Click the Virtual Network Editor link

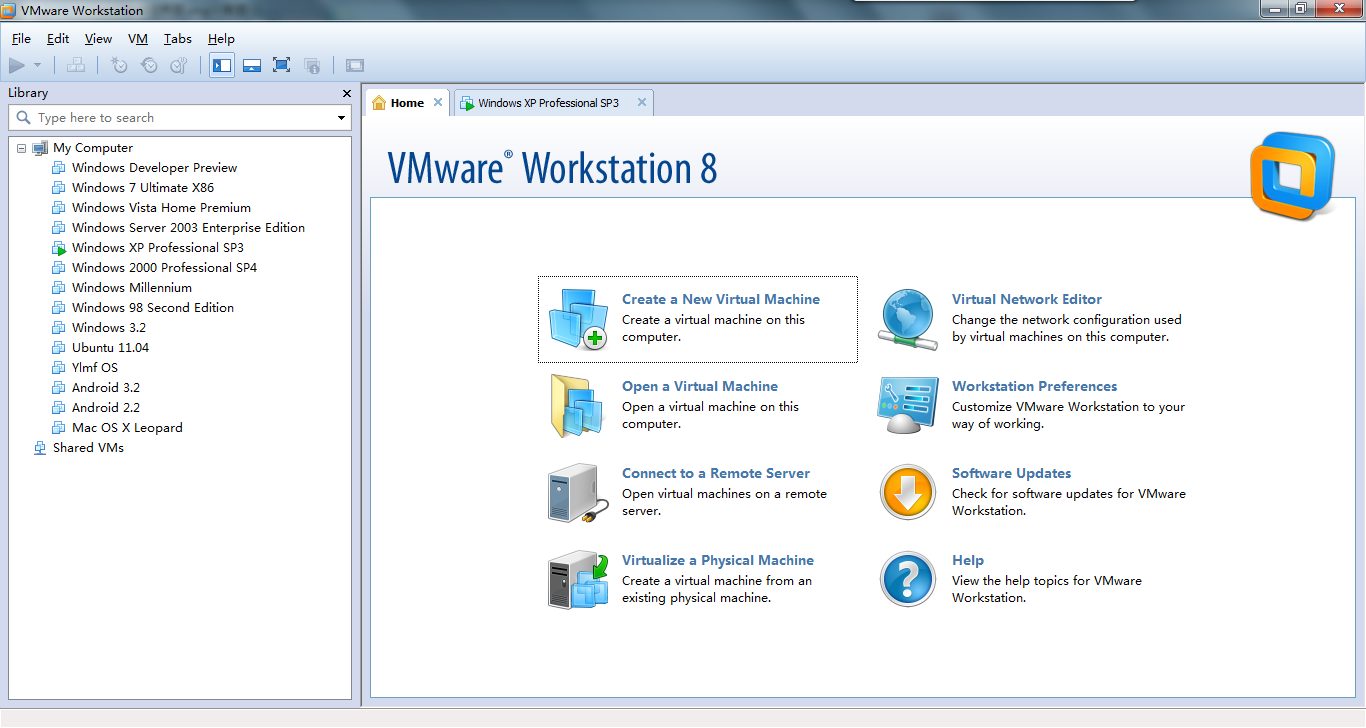click(1027, 299)
